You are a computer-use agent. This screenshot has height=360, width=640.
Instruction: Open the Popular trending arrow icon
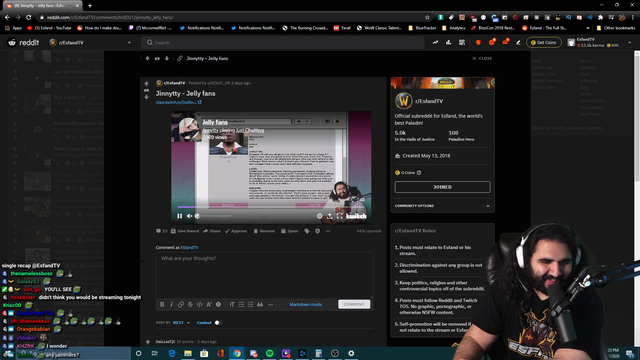(x=435, y=42)
